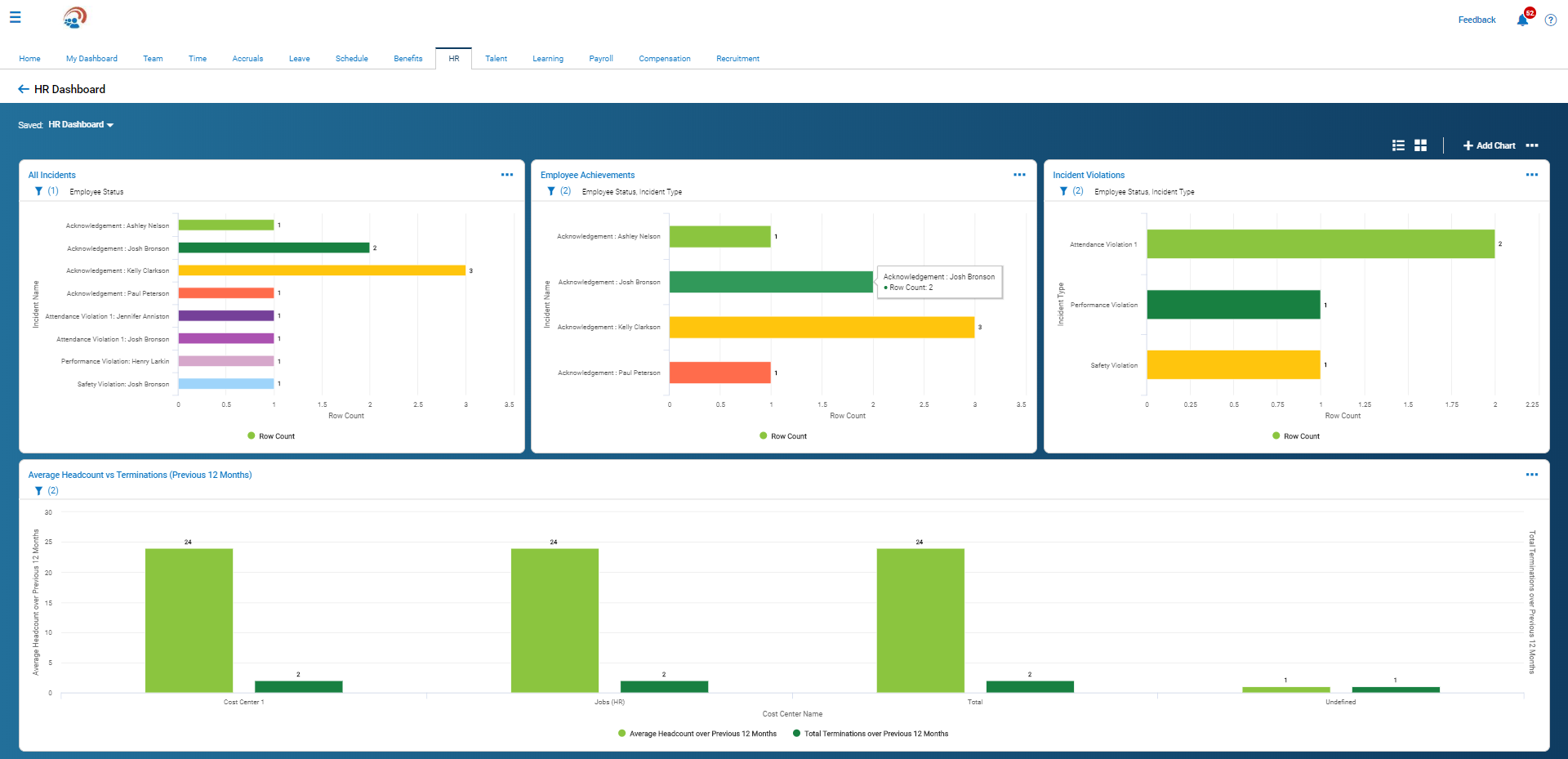Screen dimensions: 1568x759
Task: Open dashboard-level more options menu
Action: coord(1532,145)
